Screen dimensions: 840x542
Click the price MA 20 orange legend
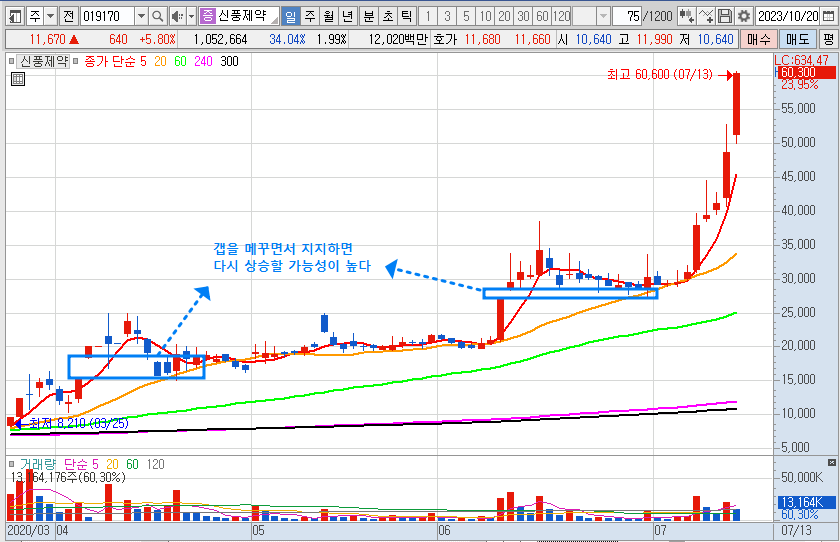160,61
